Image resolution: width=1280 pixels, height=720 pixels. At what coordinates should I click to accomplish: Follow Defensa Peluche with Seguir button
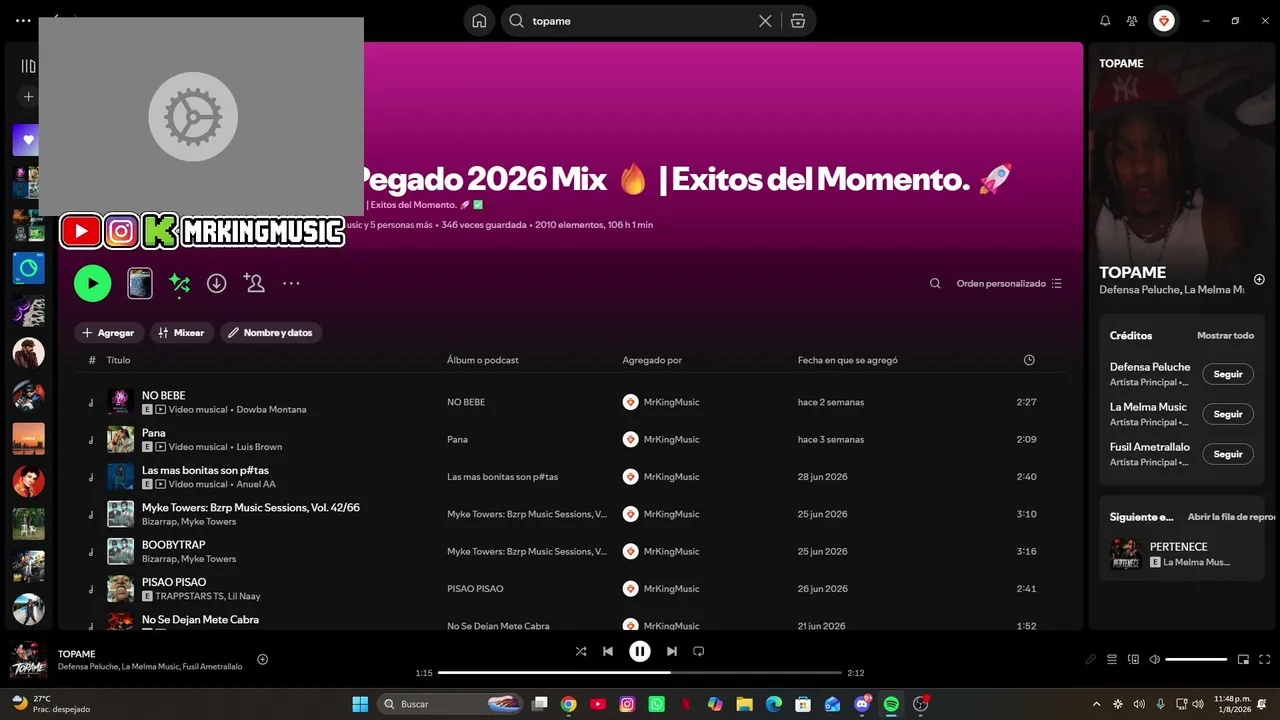(x=1228, y=374)
